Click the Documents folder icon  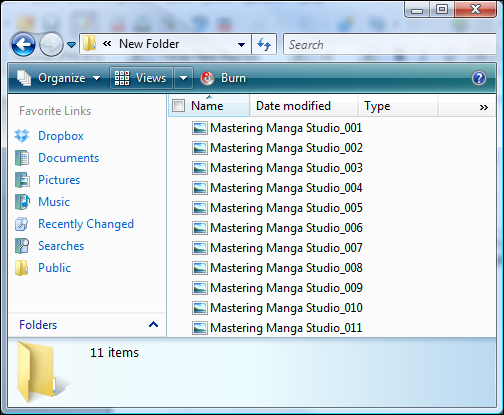coord(22,158)
